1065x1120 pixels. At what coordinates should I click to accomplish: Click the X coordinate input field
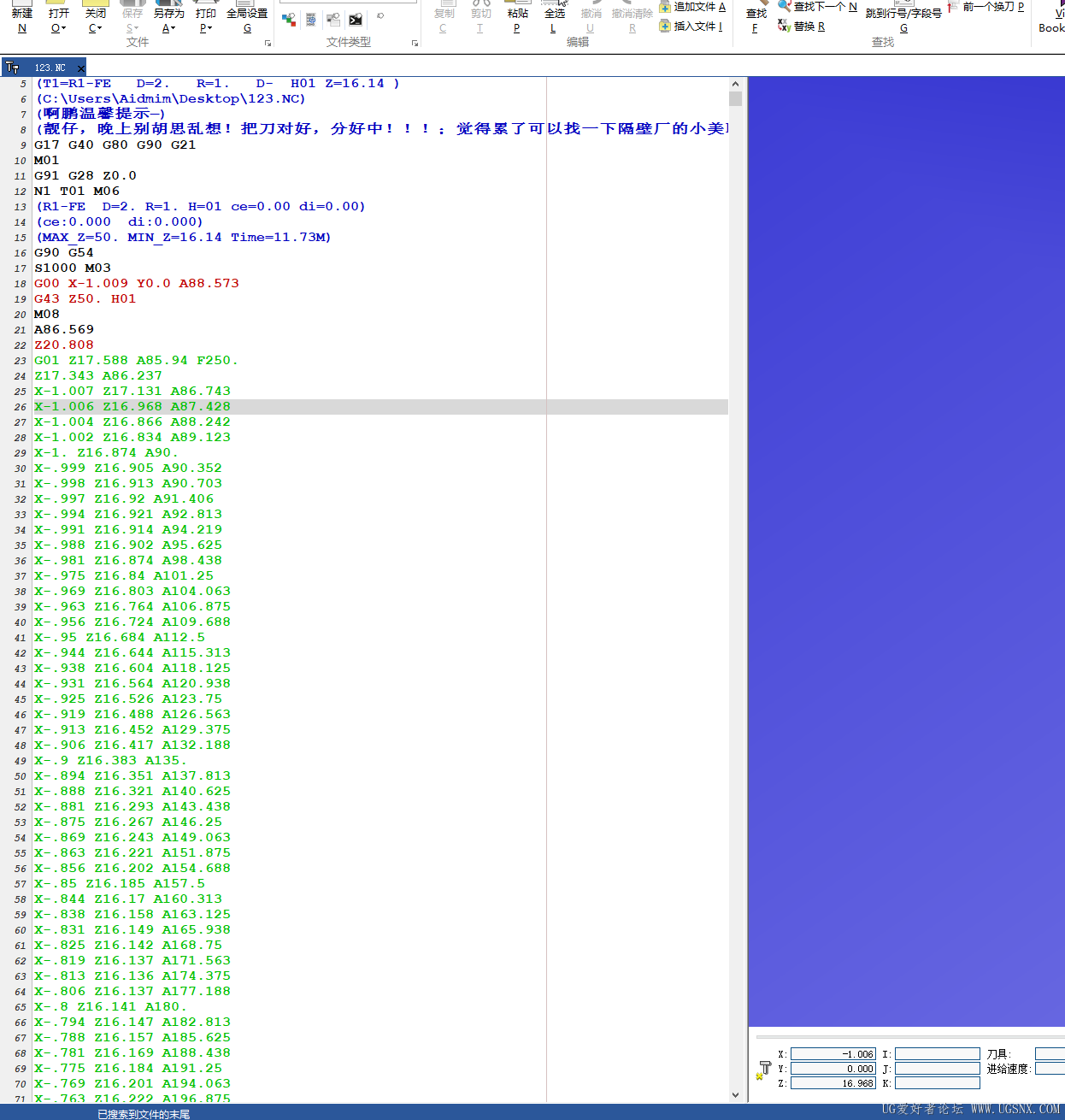[833, 1053]
